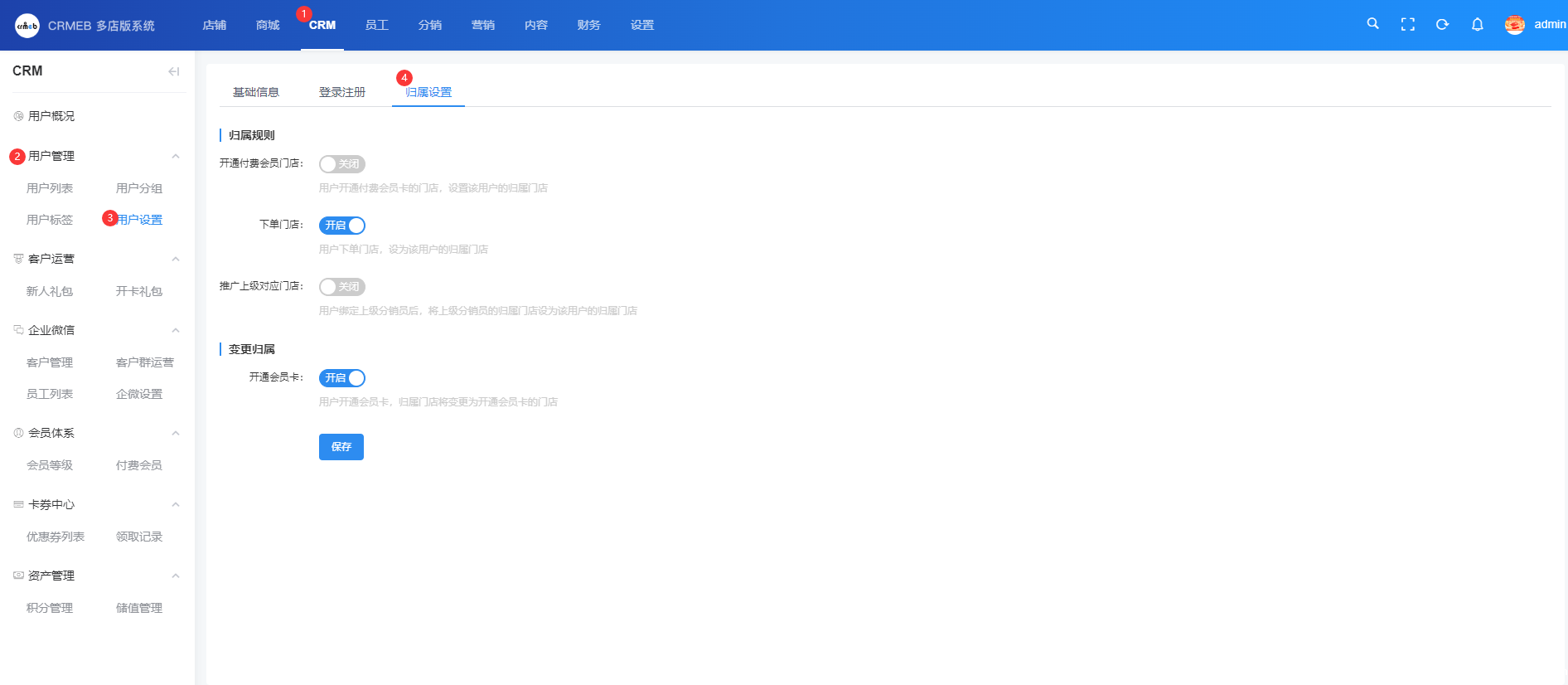
Task: Click the search magnifier icon in header
Action: point(1372,24)
